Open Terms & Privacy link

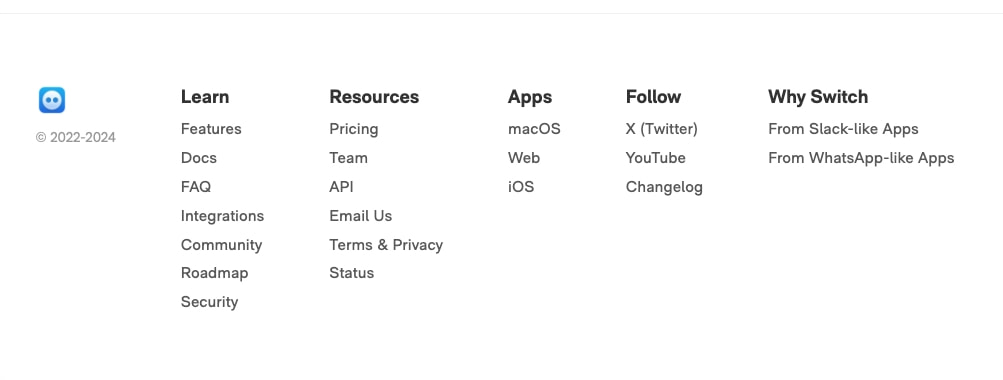(x=386, y=245)
